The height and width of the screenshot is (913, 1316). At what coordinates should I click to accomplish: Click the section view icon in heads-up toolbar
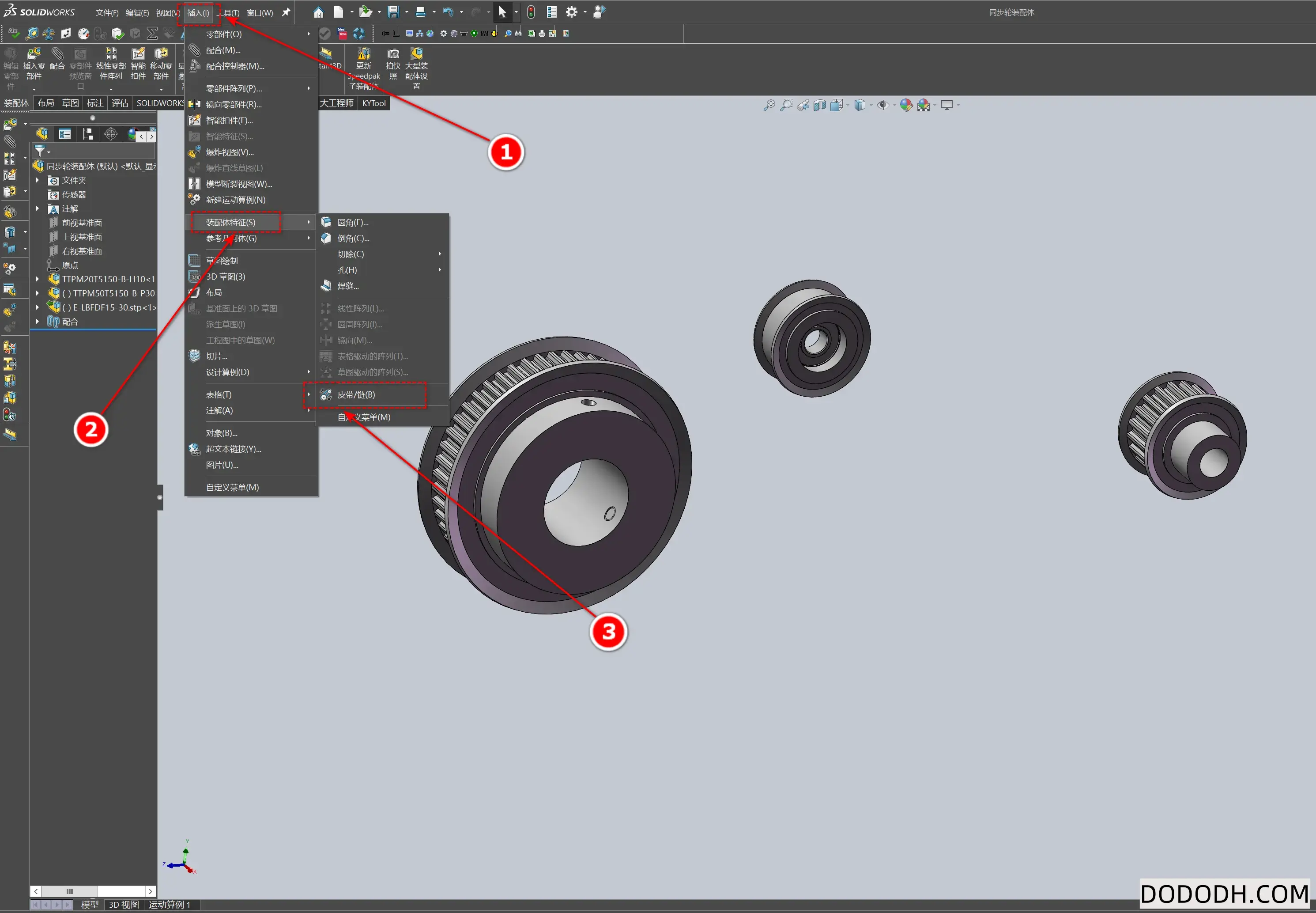(x=819, y=105)
